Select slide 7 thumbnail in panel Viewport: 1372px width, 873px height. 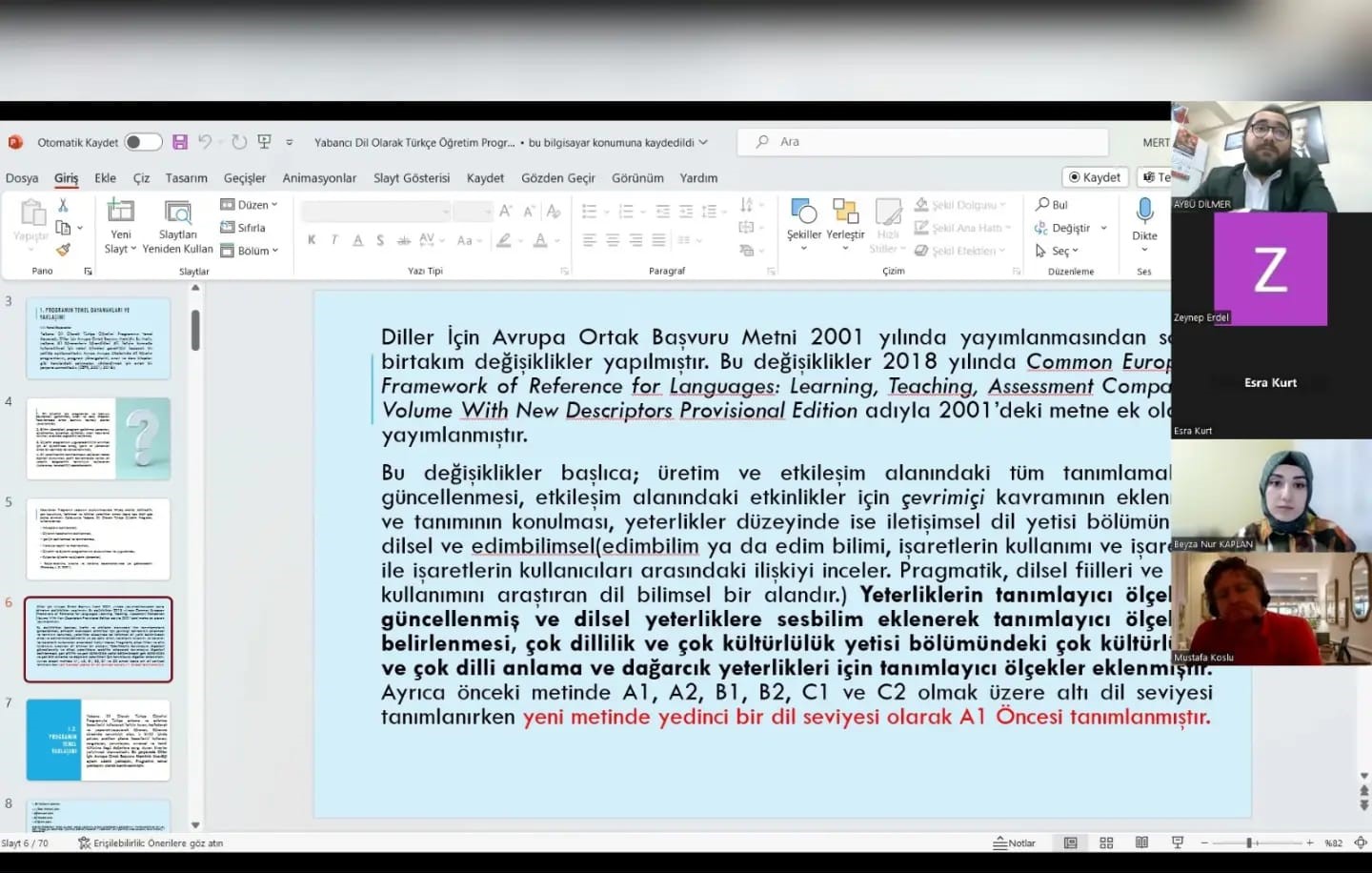pyautogui.click(x=98, y=740)
